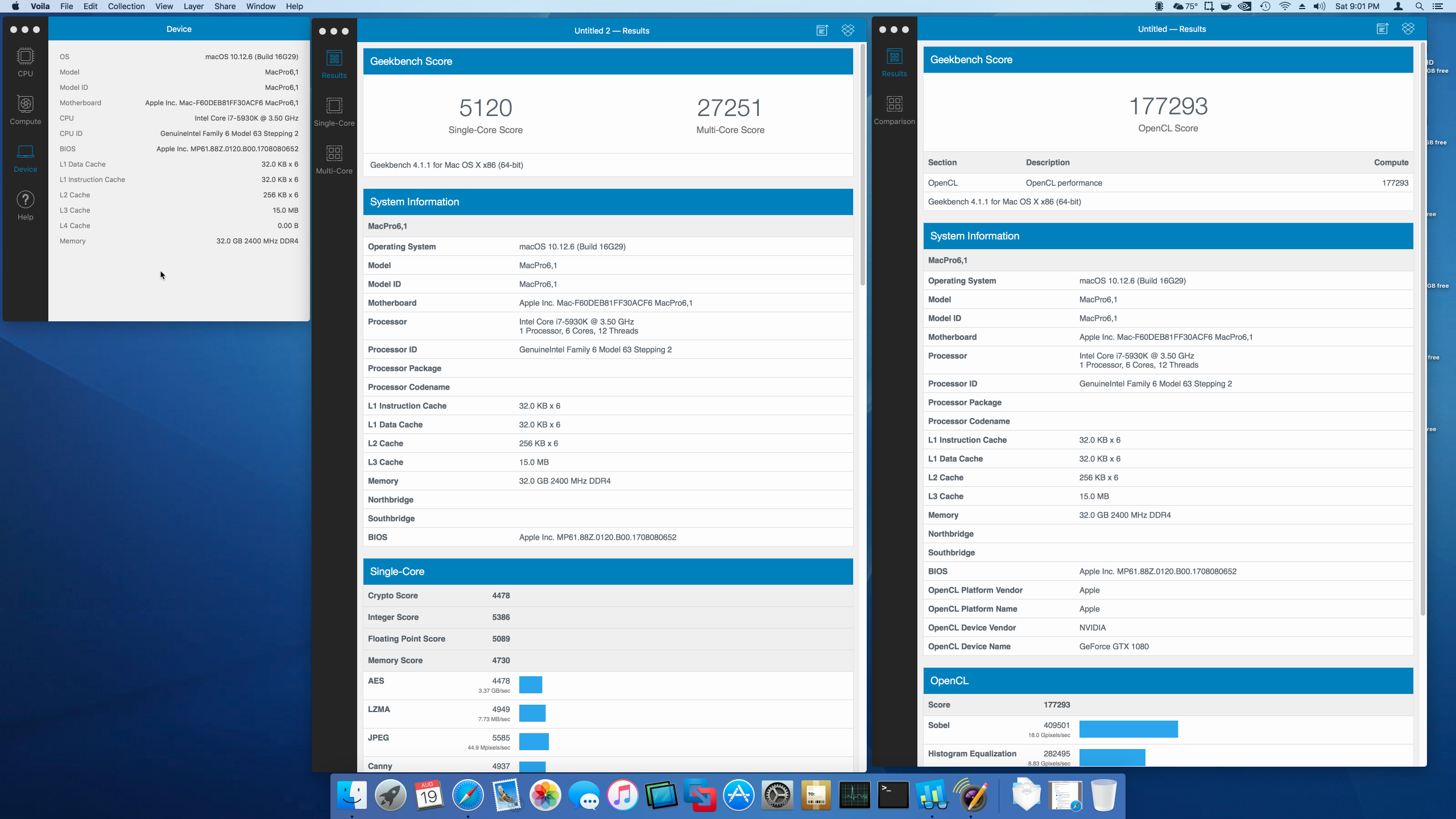
Task: Click the 'Compute' column header
Action: point(1391,163)
